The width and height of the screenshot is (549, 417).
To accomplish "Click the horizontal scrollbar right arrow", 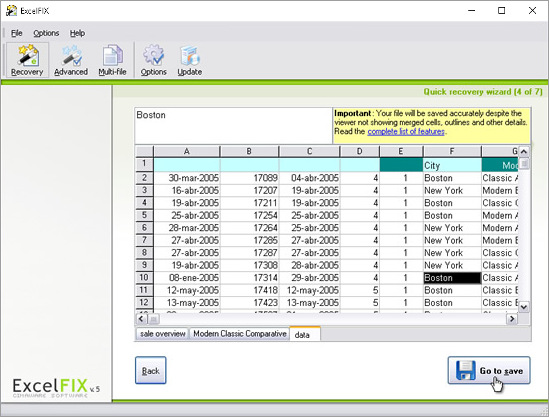I will click(x=512, y=319).
